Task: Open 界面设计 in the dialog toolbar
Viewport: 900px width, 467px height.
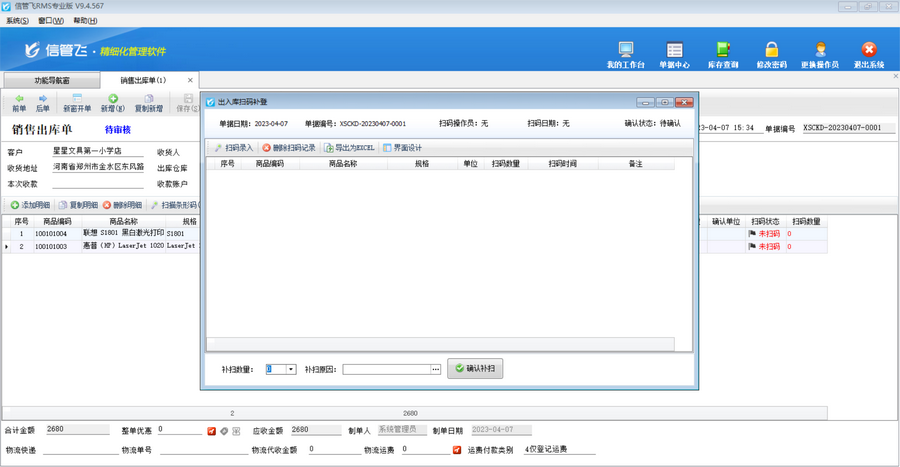Action: tap(402, 148)
